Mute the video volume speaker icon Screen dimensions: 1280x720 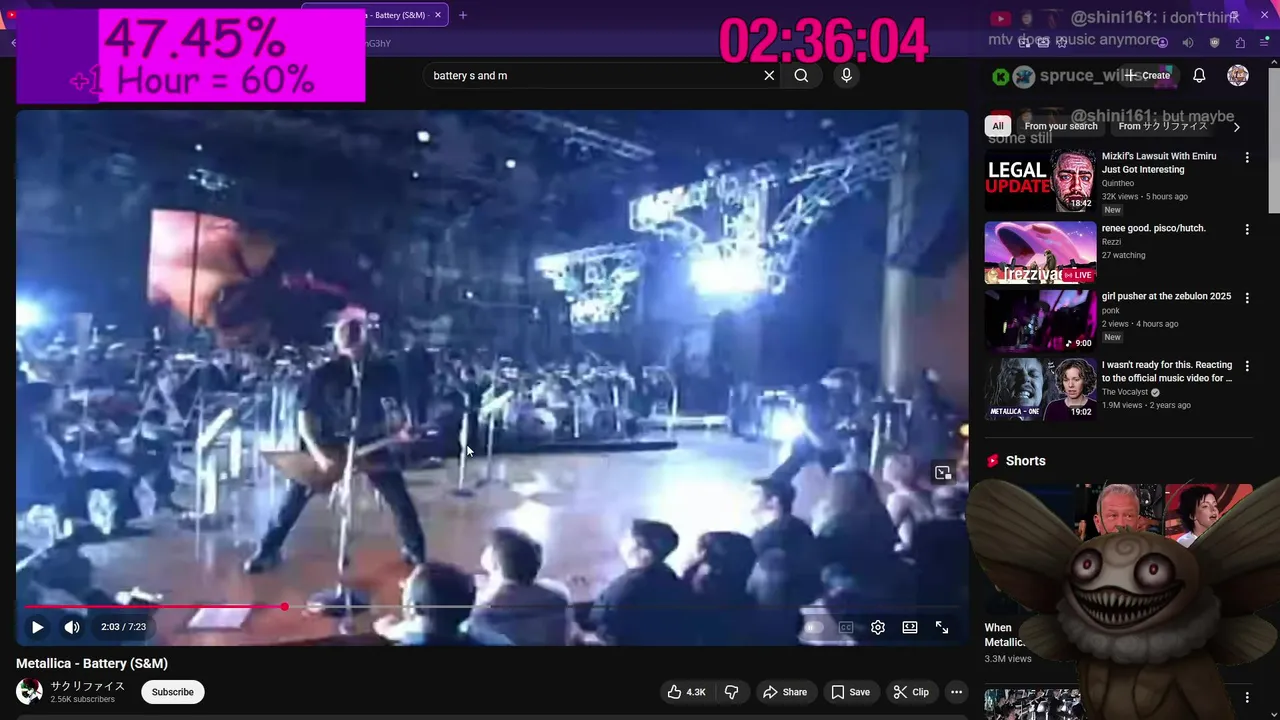(x=72, y=627)
